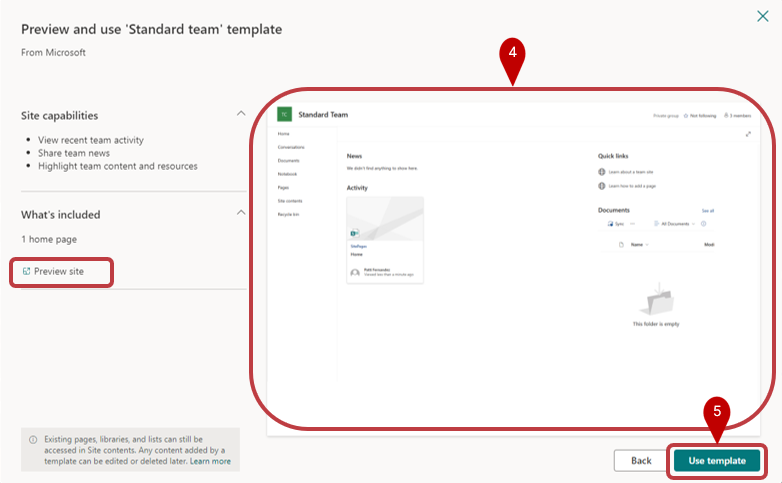782x483 pixels.
Task: Open the All Documents view dropdown
Action: tap(675, 224)
